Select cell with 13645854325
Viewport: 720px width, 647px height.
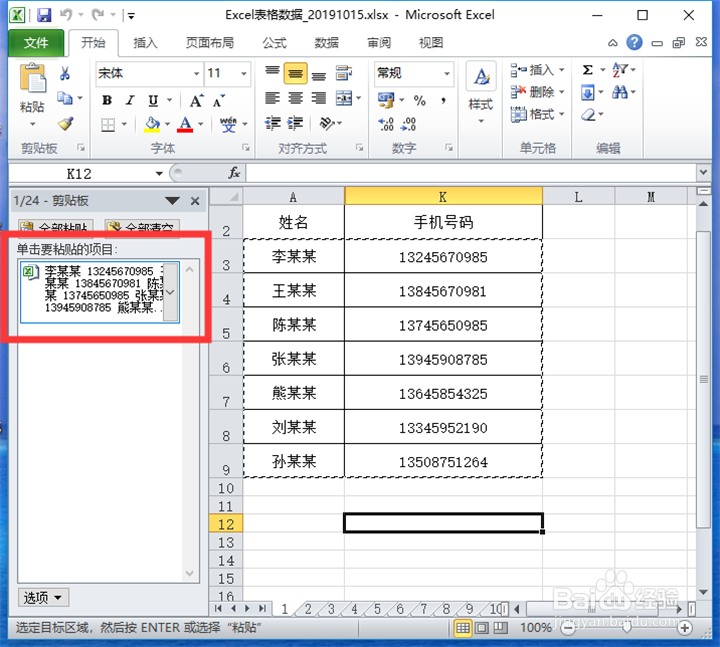click(443, 393)
